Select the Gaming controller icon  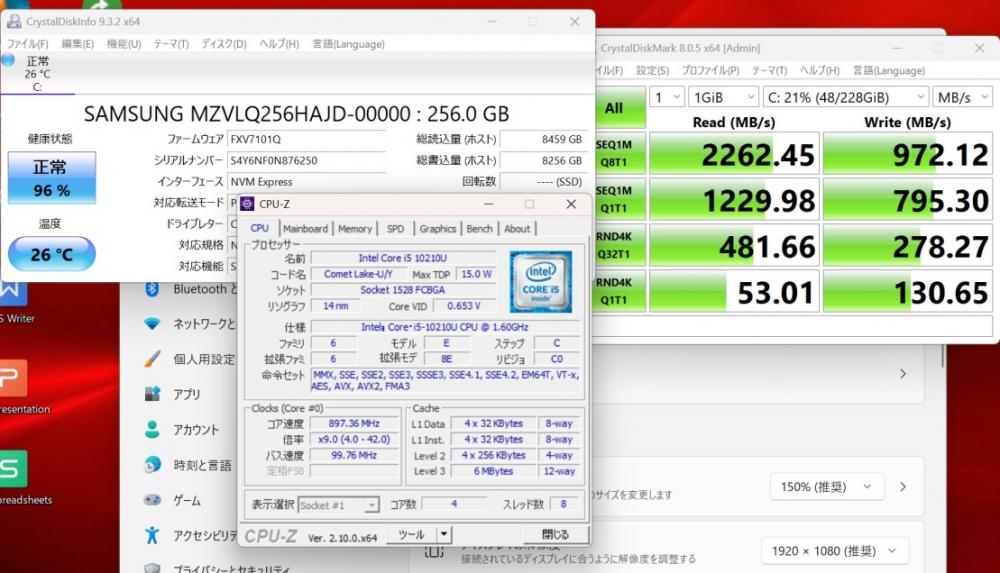152,500
